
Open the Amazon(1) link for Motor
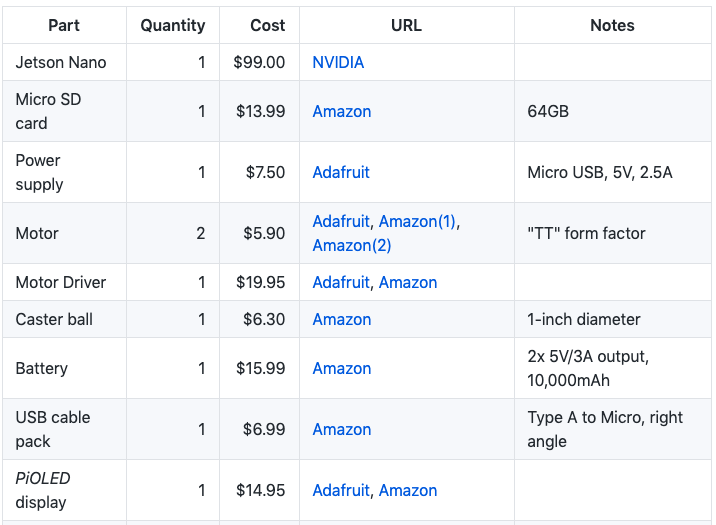pos(417,221)
